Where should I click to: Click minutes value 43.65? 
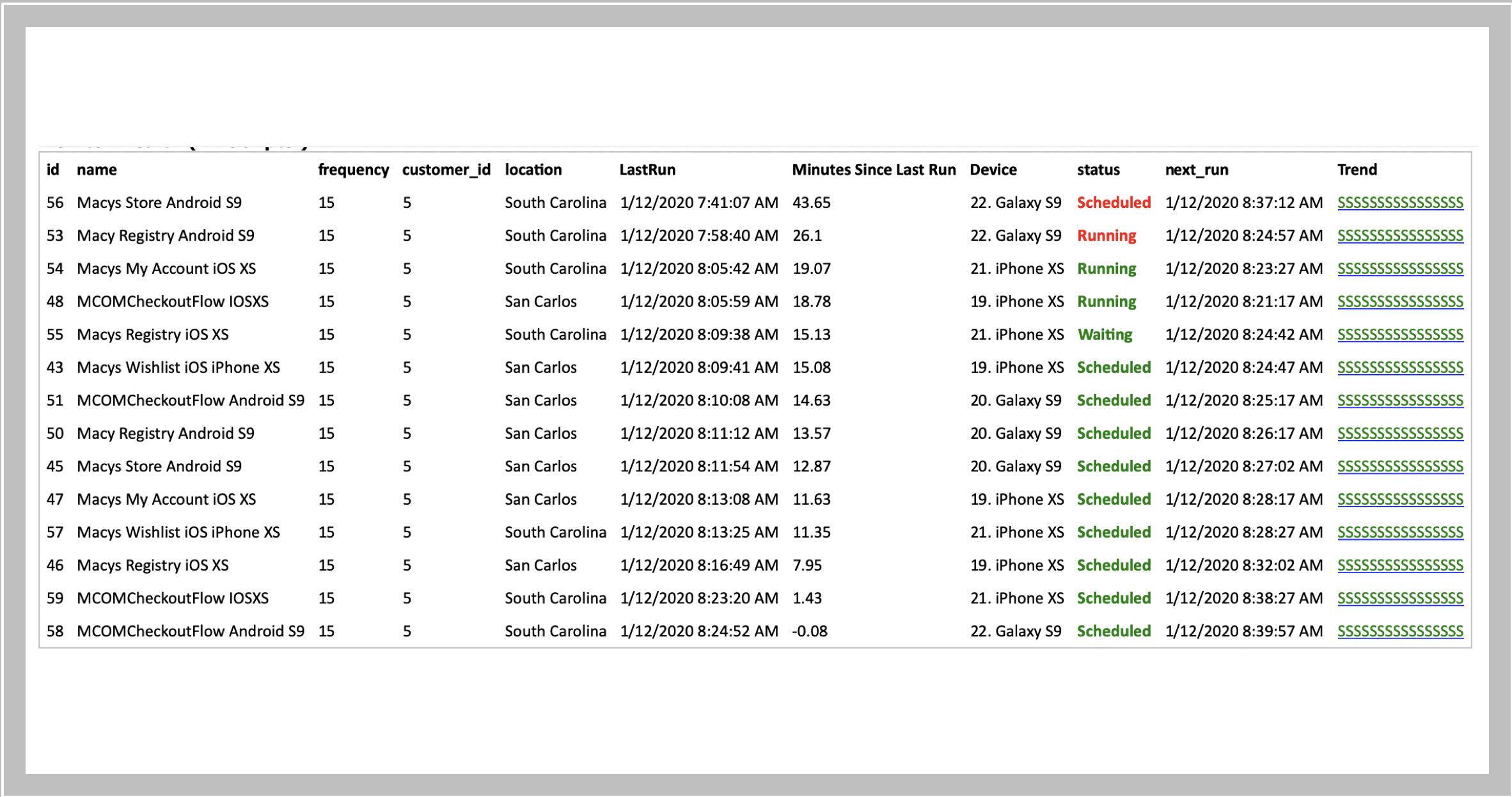[811, 203]
